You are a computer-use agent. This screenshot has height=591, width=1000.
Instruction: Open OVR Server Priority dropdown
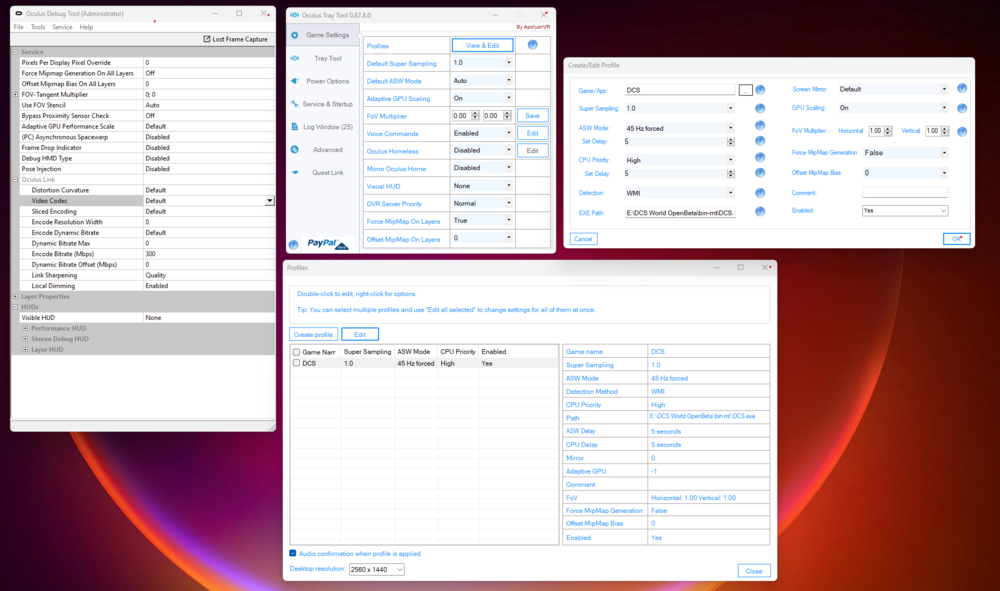pyautogui.click(x=508, y=203)
